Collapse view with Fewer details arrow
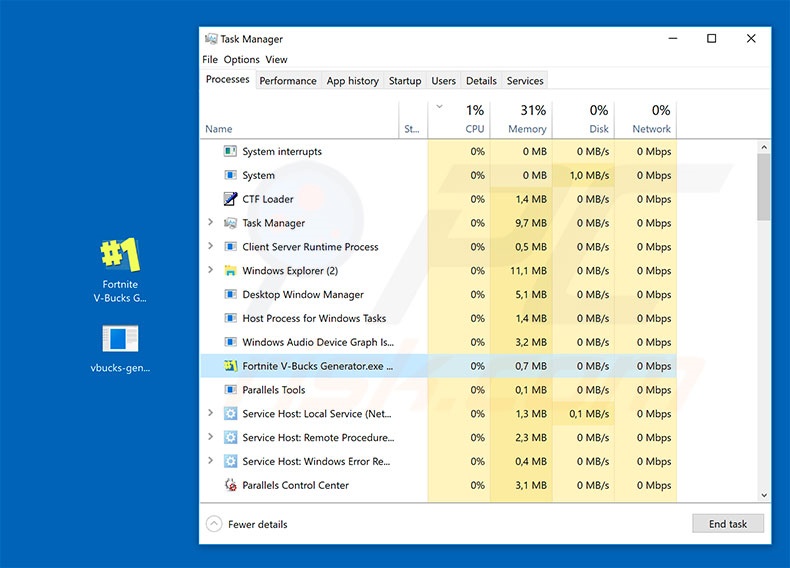Screen dimensions: 790x568 (x=214, y=524)
